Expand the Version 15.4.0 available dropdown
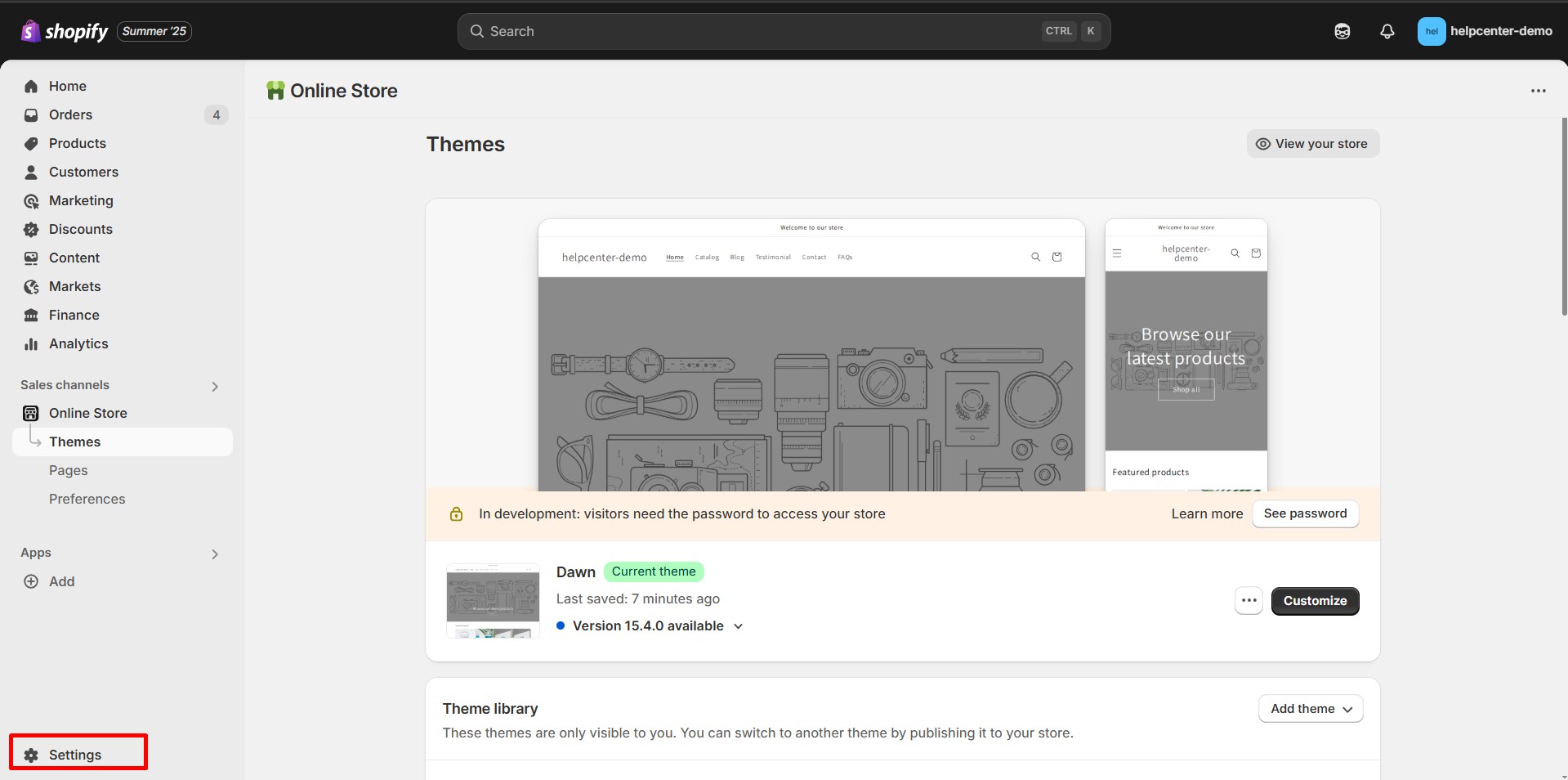 point(738,626)
